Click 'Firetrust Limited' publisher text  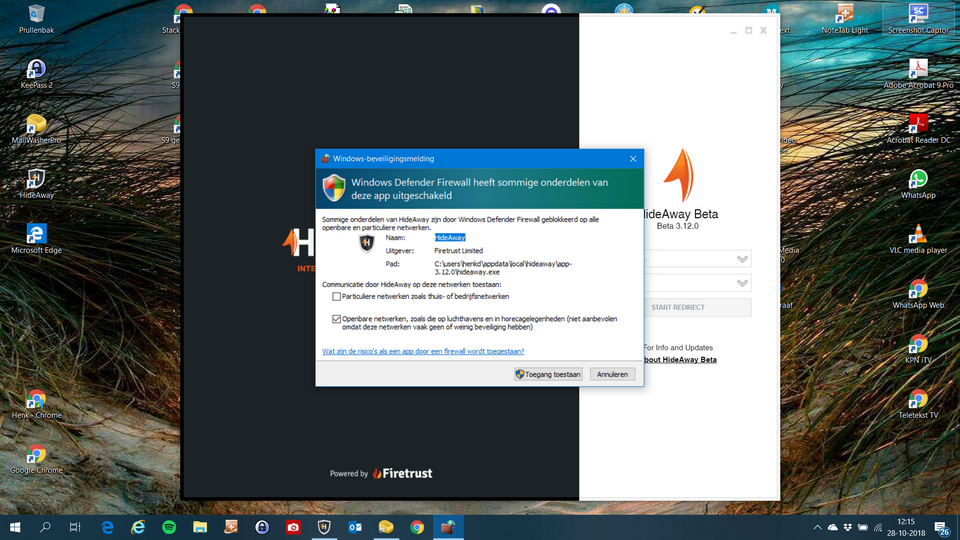click(x=459, y=251)
